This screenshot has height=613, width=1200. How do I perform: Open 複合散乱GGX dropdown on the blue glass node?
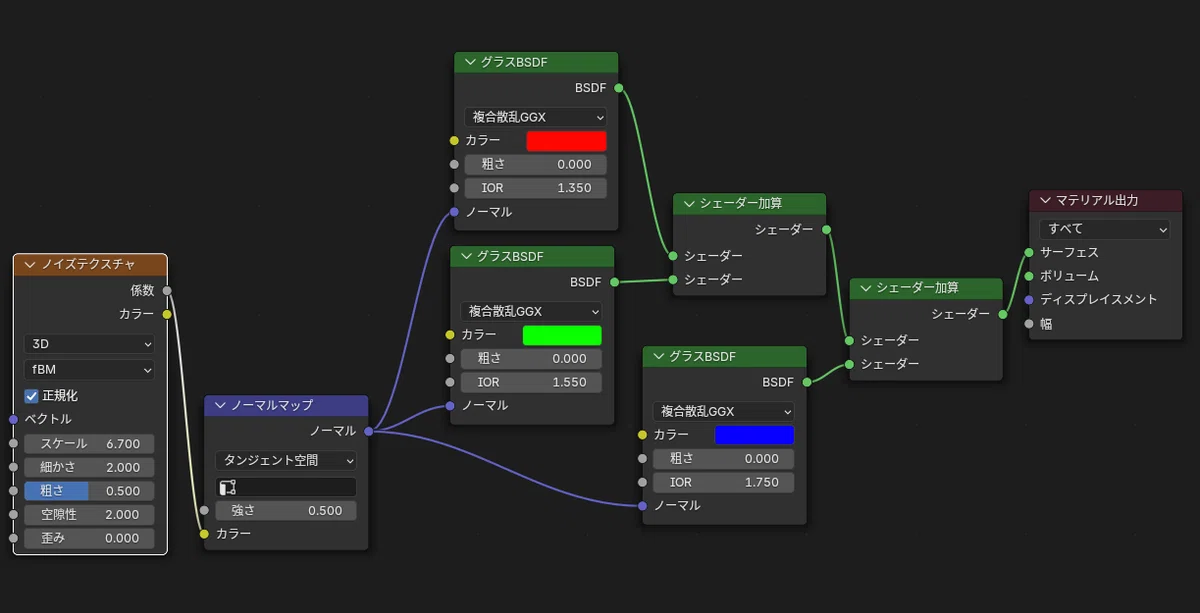tap(724, 411)
